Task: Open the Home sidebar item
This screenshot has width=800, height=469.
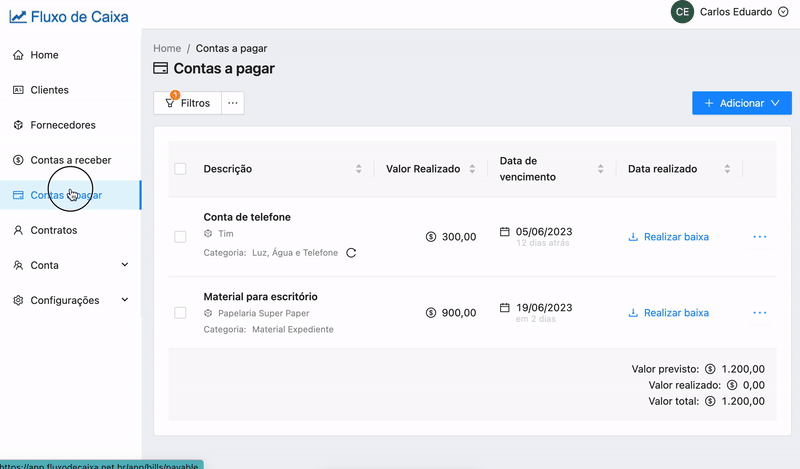Action: tap(70, 55)
